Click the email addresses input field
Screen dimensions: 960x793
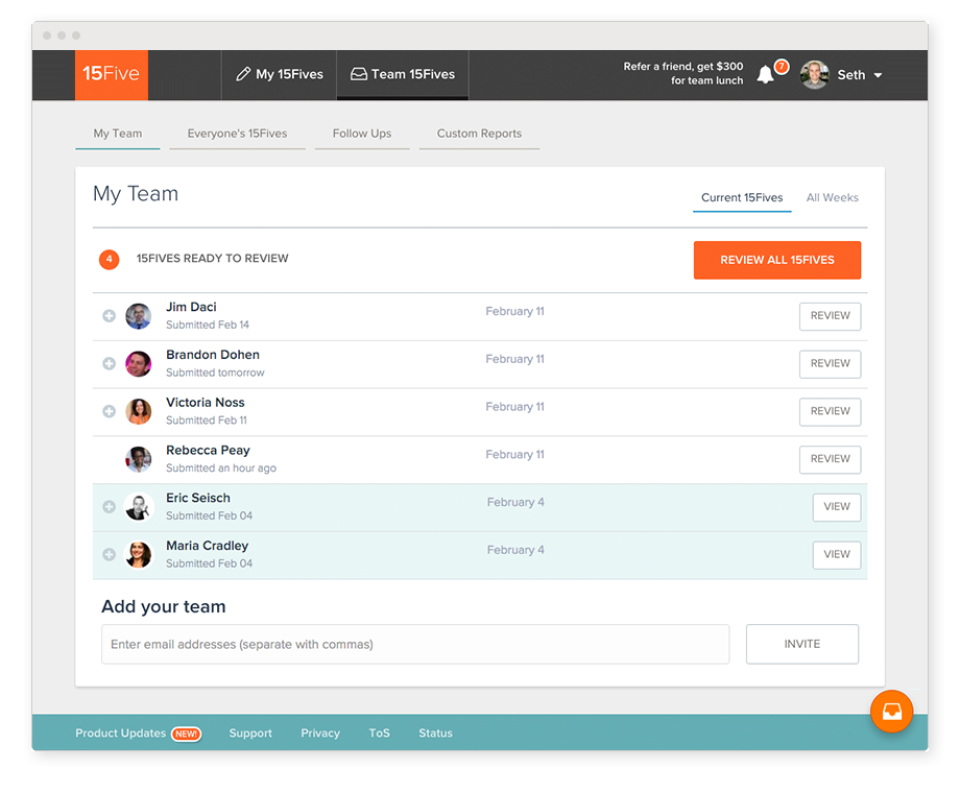[x=415, y=644]
